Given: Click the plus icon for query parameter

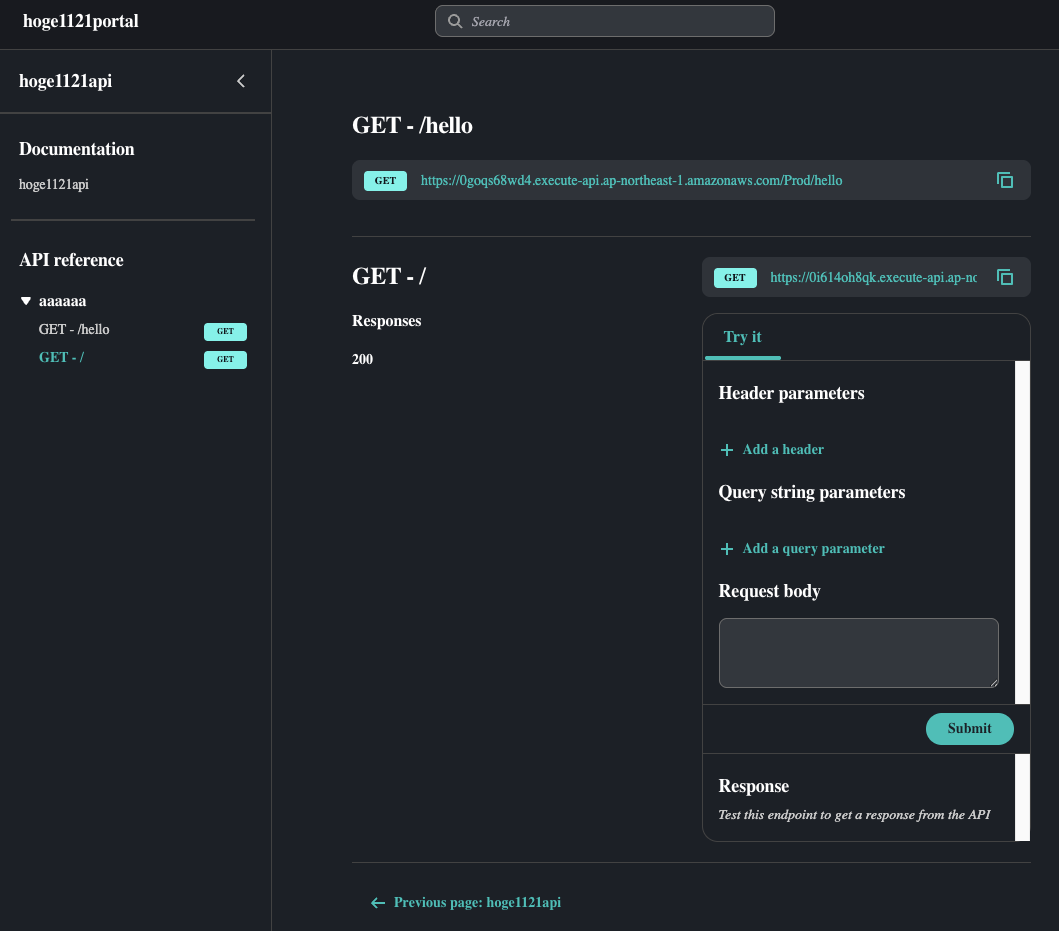Looking at the screenshot, I should pos(727,549).
